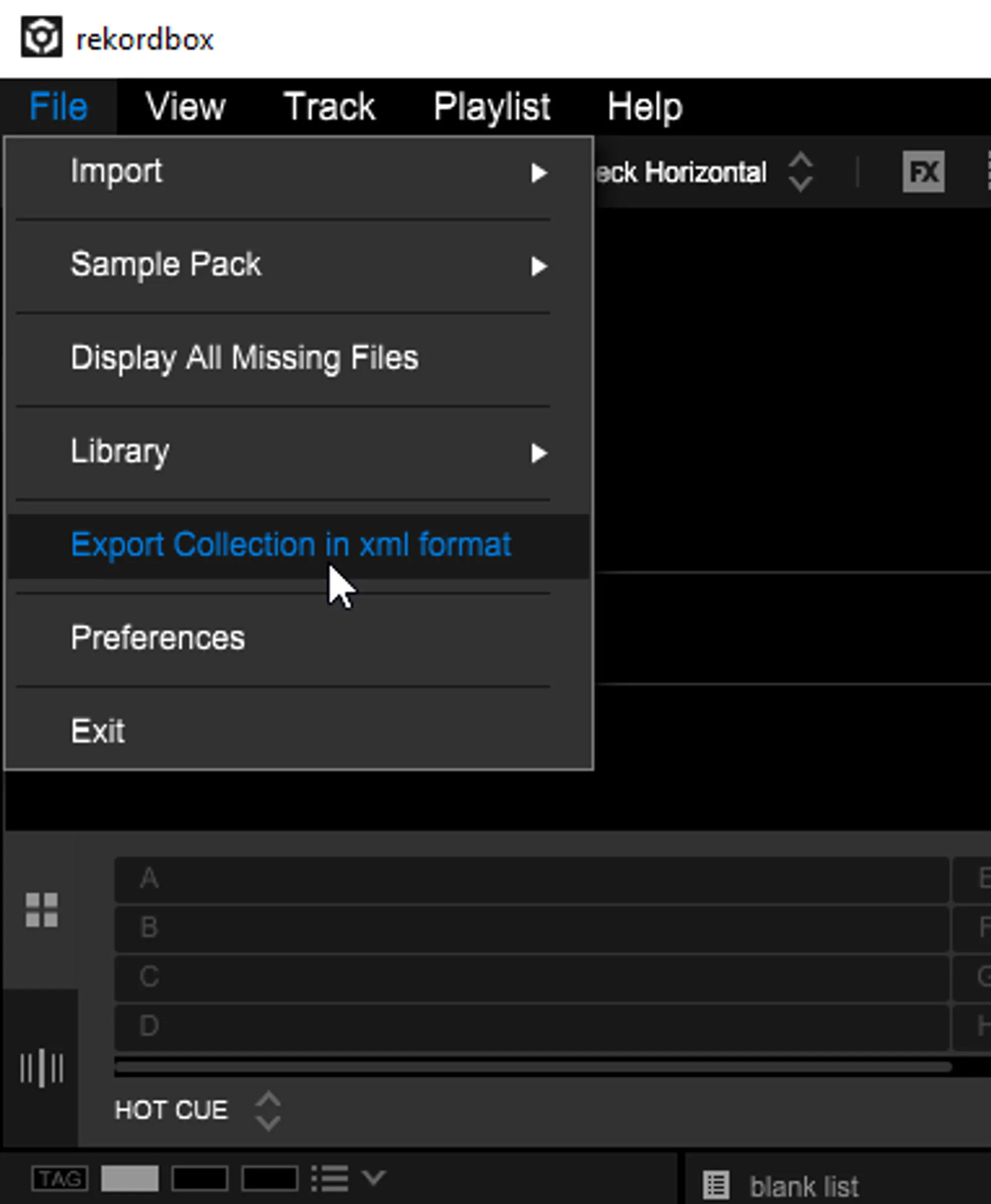Toggle the FX panel button

click(x=923, y=172)
